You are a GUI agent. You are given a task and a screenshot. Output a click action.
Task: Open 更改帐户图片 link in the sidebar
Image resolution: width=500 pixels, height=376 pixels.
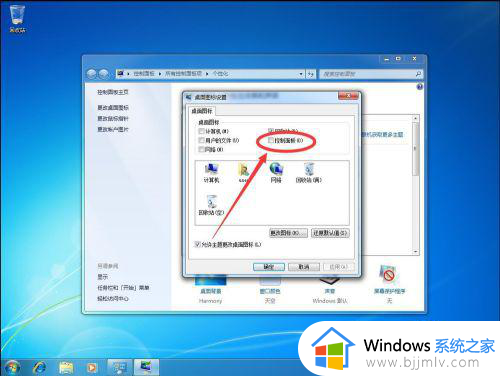[113, 129]
